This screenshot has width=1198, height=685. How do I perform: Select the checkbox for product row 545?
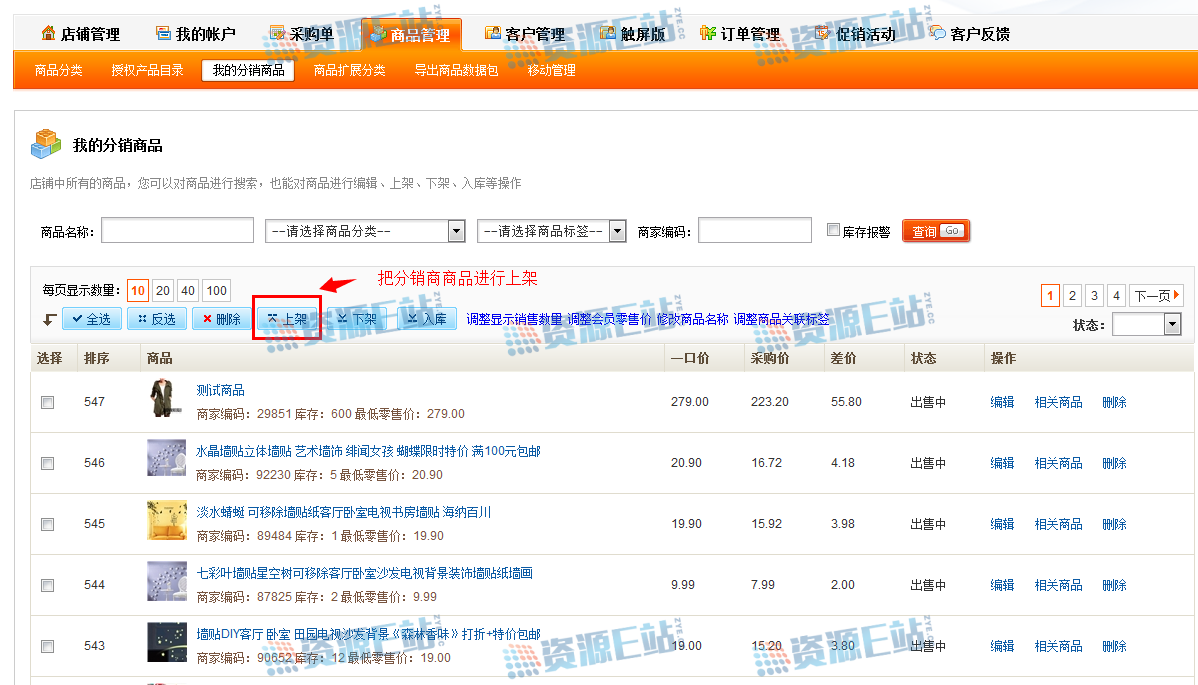pyautogui.click(x=47, y=524)
